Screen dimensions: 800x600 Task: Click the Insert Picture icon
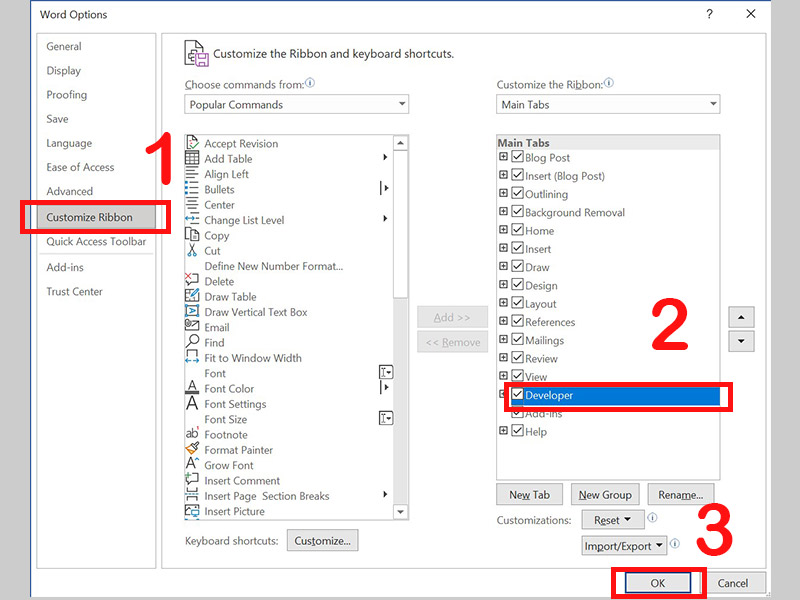click(192, 510)
